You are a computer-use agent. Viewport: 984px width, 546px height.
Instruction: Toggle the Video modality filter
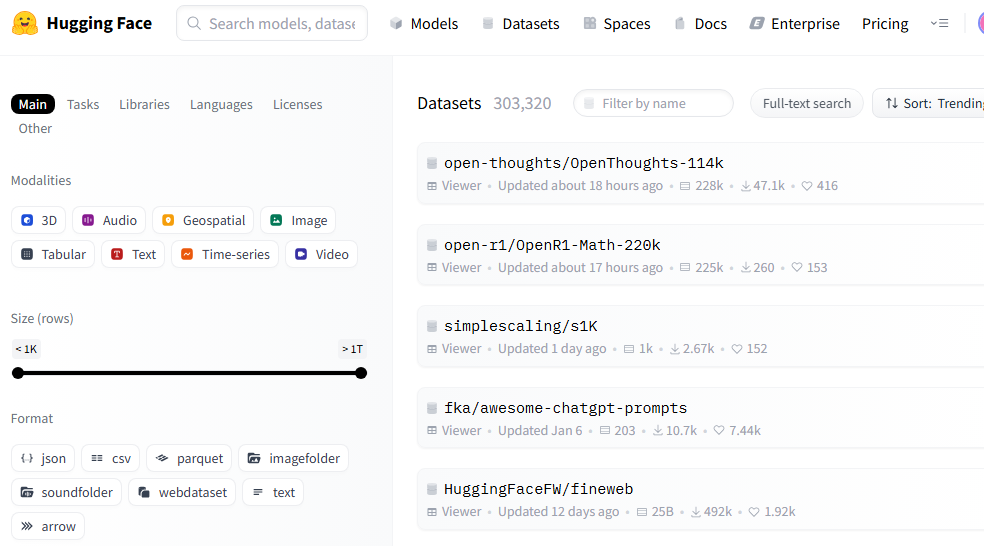click(x=321, y=254)
